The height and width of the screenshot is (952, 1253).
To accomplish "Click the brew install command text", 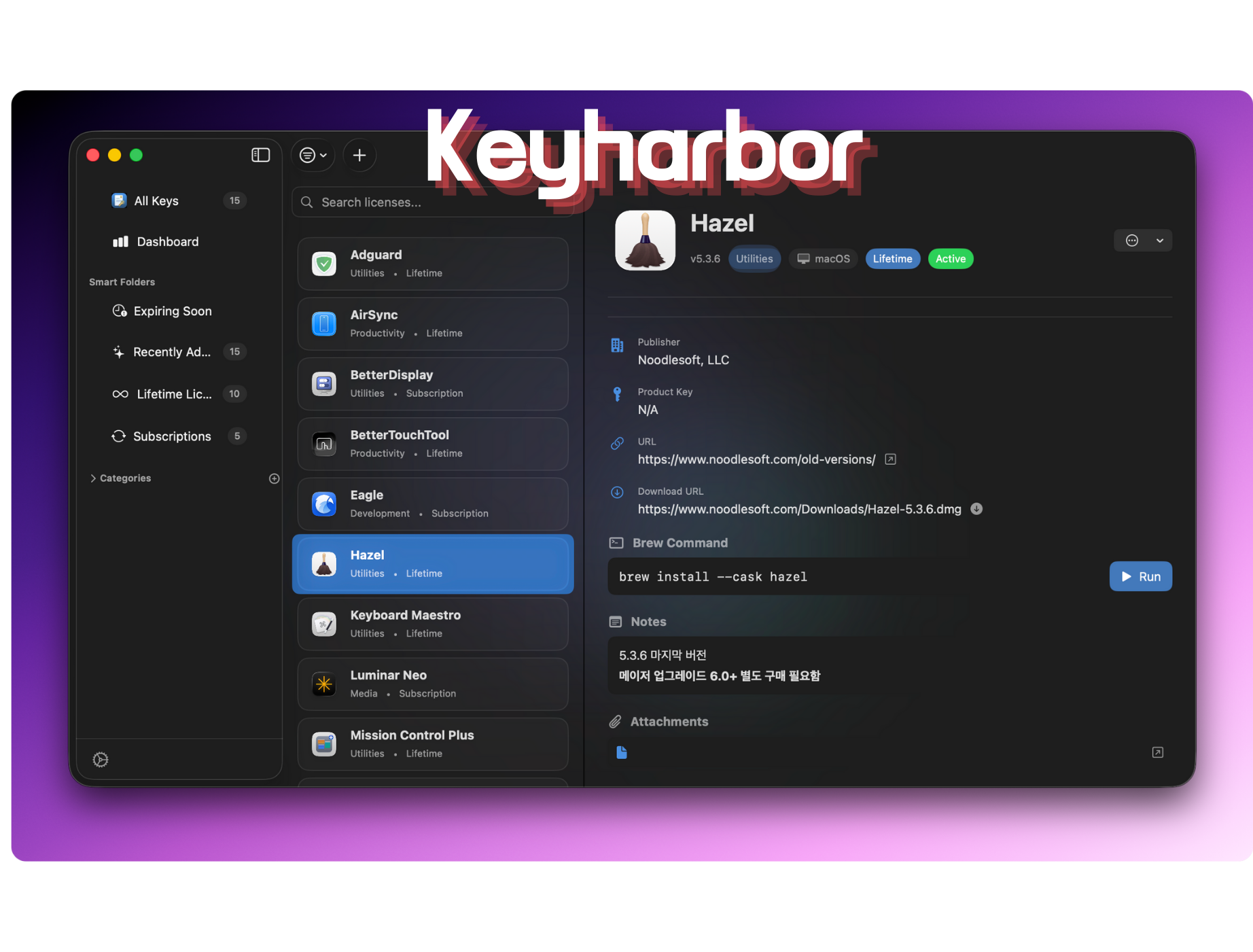I will pyautogui.click(x=713, y=577).
